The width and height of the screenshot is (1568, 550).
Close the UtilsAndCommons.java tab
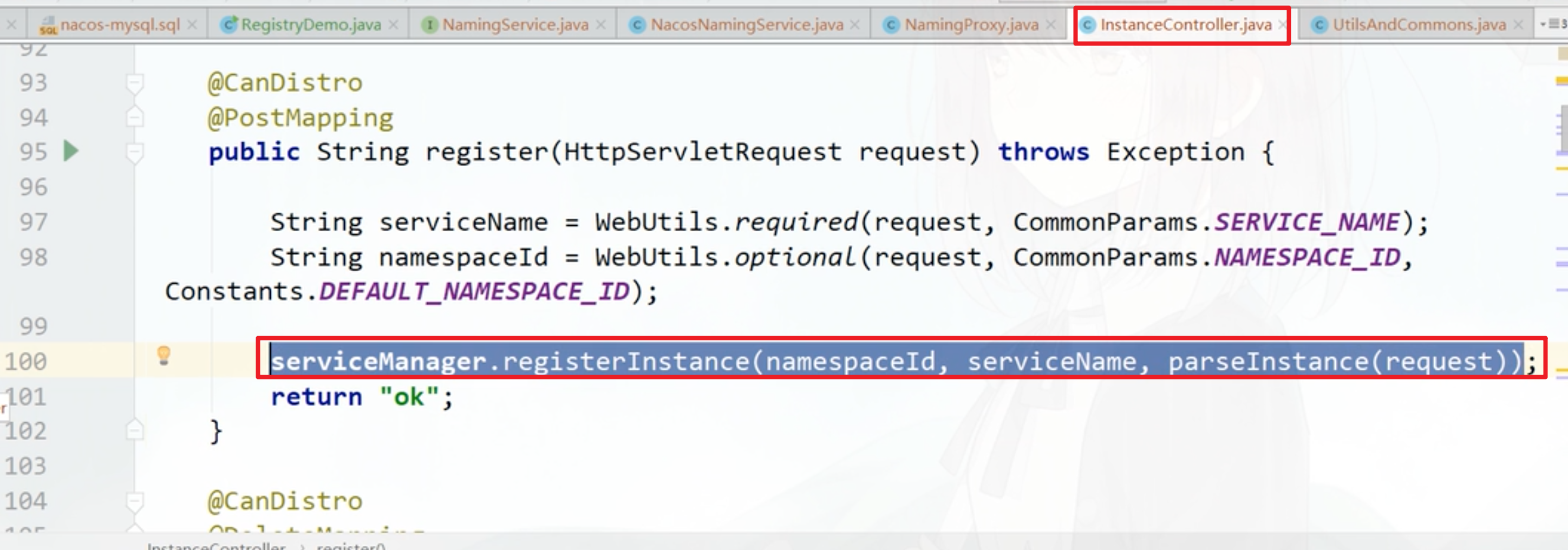1518,25
